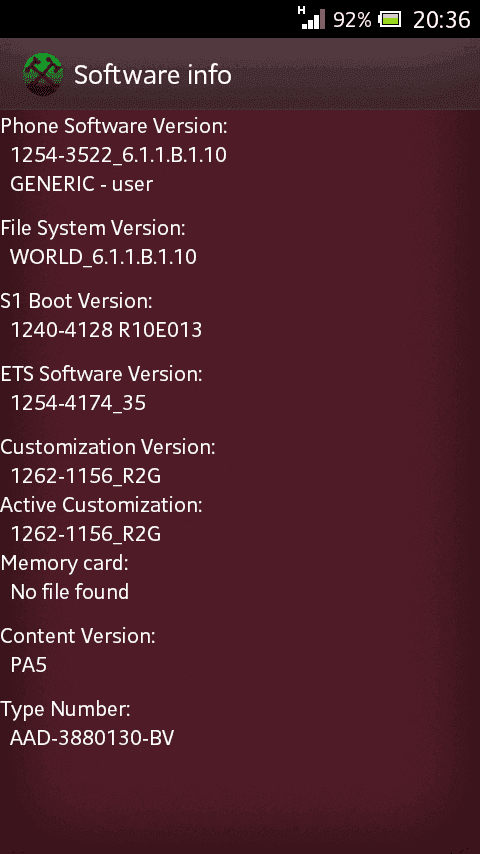Tap the 20:36 clock in status bar
The width and height of the screenshot is (480, 854).
(441, 20)
